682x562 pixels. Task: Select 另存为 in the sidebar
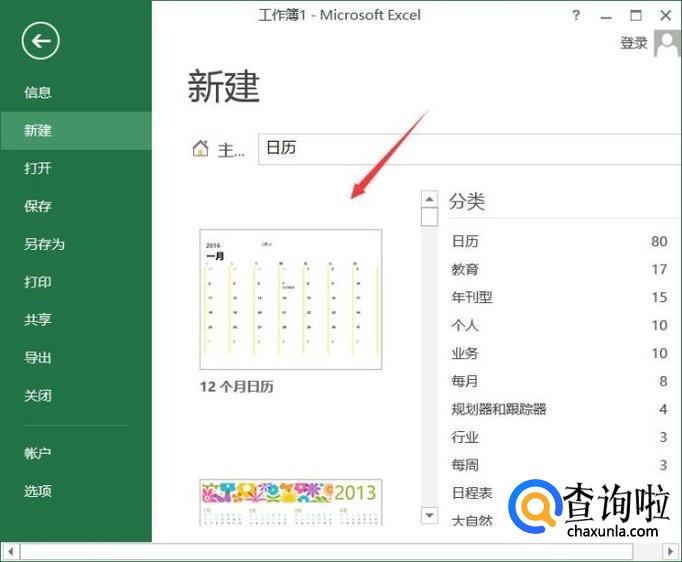(44, 244)
